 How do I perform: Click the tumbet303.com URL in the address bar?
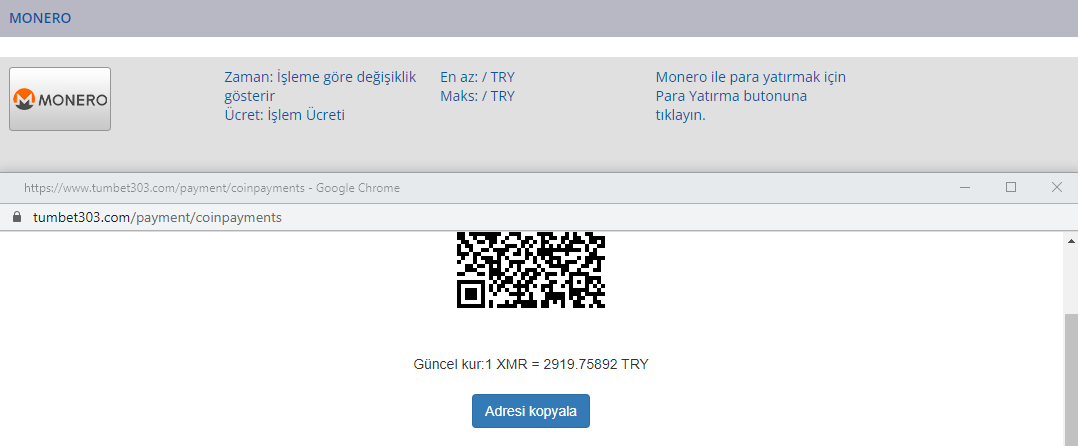[157, 217]
